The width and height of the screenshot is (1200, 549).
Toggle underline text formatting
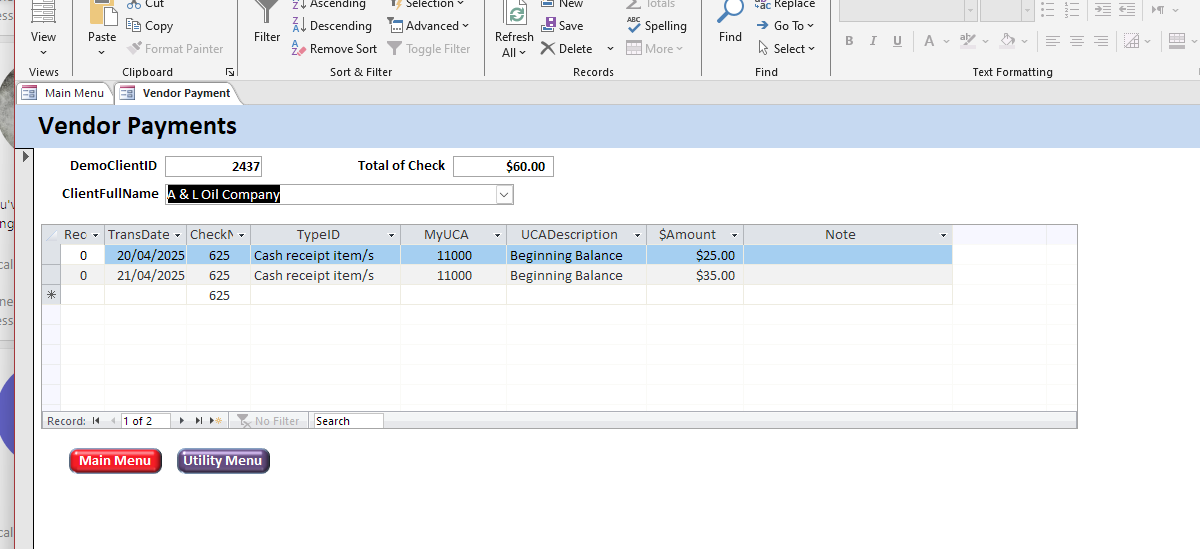897,41
